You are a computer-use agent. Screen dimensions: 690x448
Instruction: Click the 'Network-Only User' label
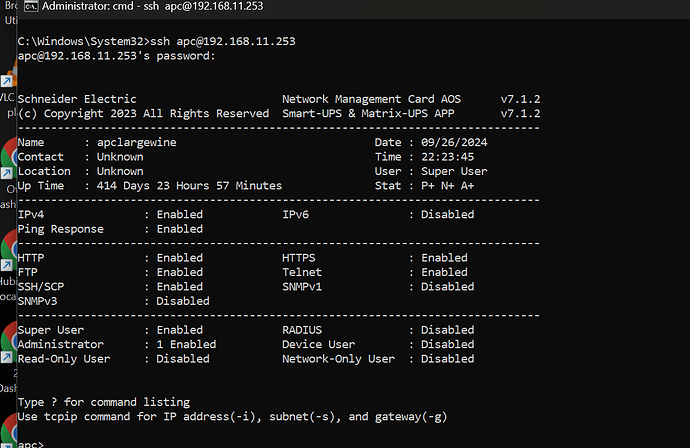click(x=338, y=359)
